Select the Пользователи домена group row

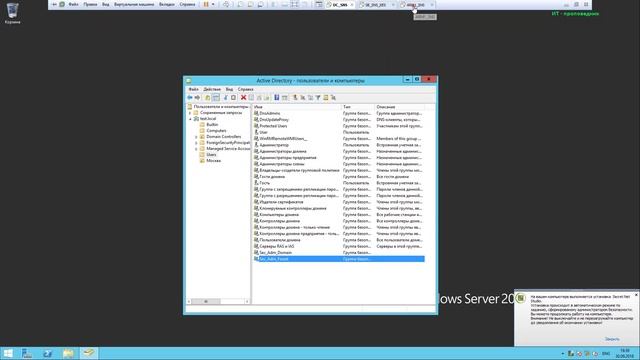pyautogui.click(x=339, y=240)
